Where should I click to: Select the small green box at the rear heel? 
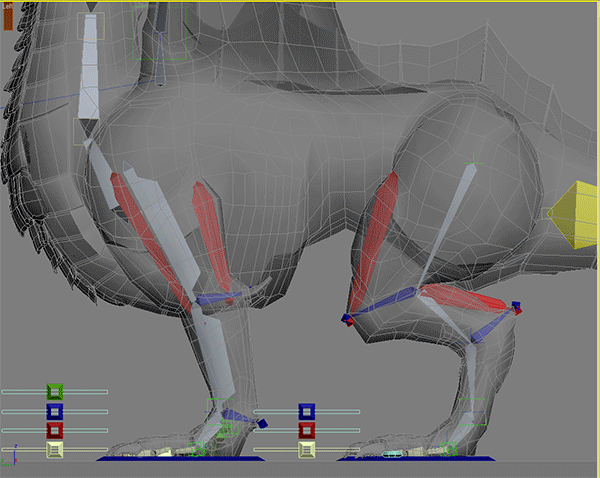coord(448,449)
